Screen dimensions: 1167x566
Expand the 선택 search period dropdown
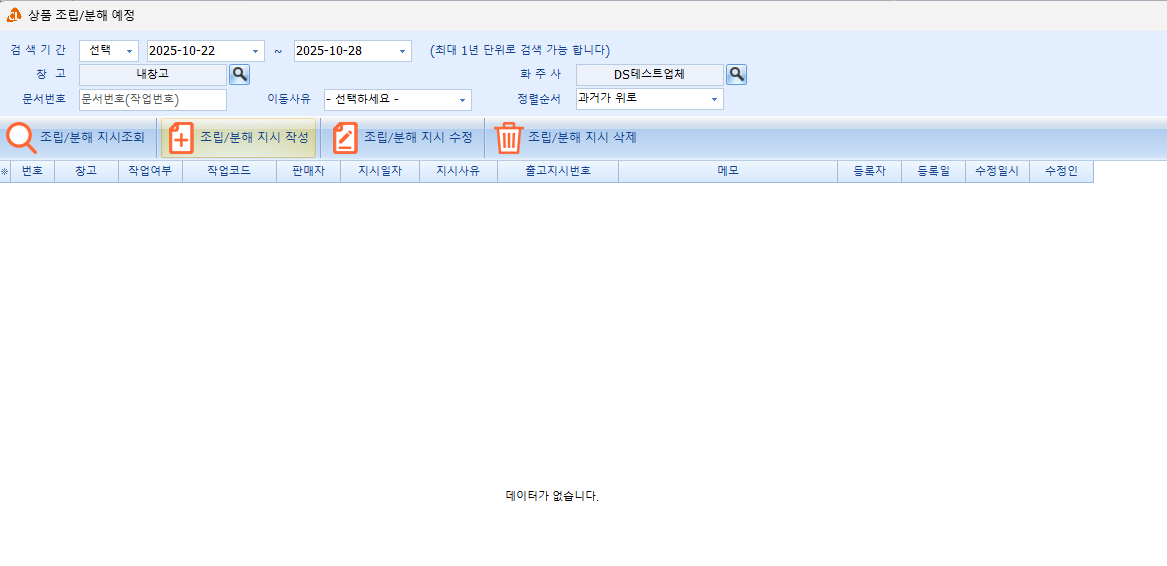pyautogui.click(x=129, y=51)
